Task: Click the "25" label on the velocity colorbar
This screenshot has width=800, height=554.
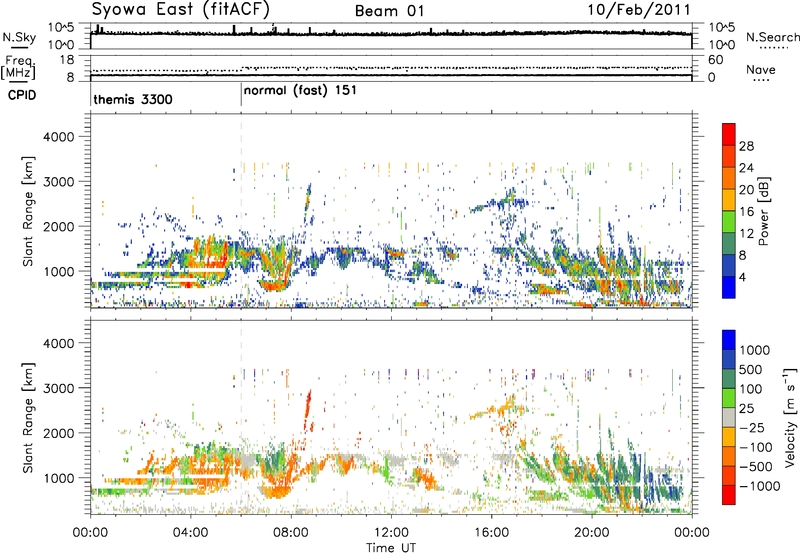Action: (747, 409)
